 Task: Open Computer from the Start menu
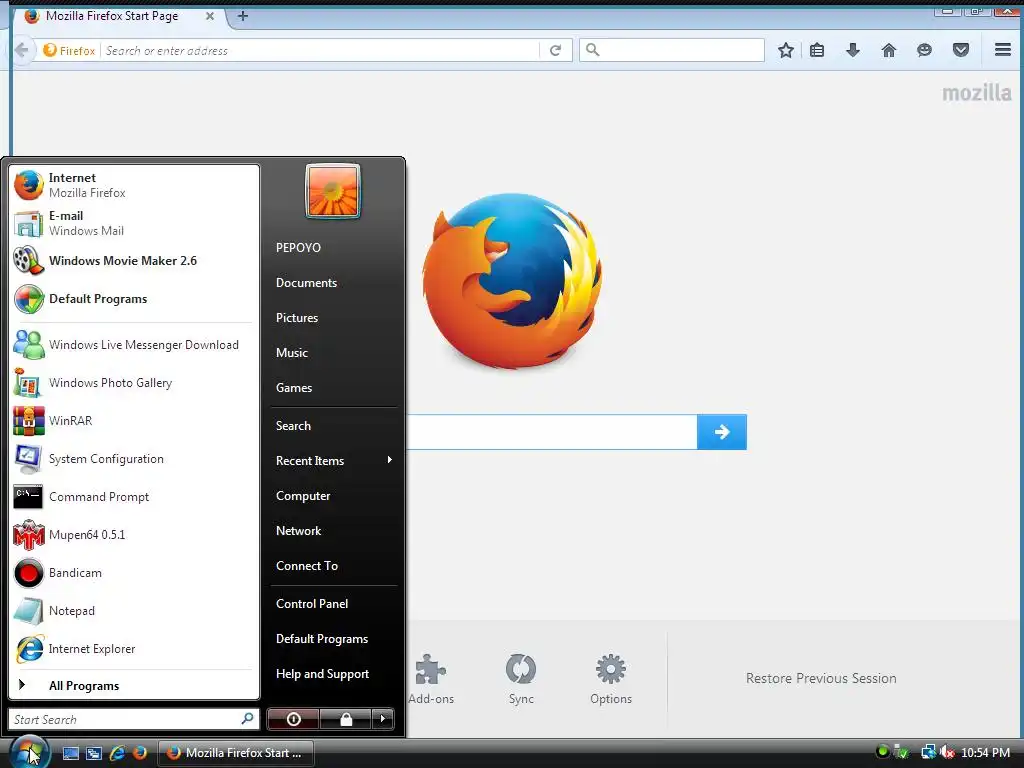coord(303,496)
